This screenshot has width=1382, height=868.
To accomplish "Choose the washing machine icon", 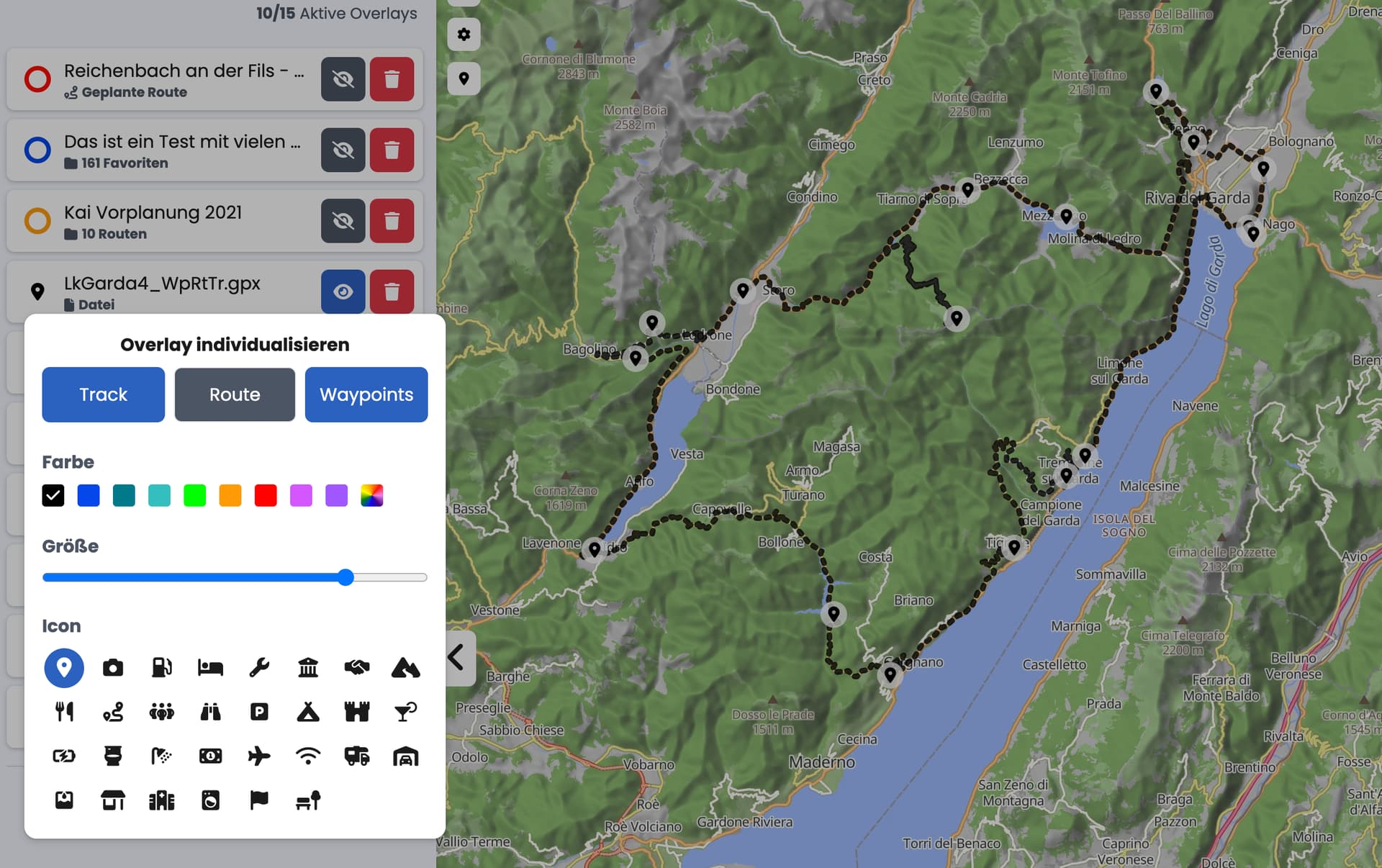I will [210, 800].
